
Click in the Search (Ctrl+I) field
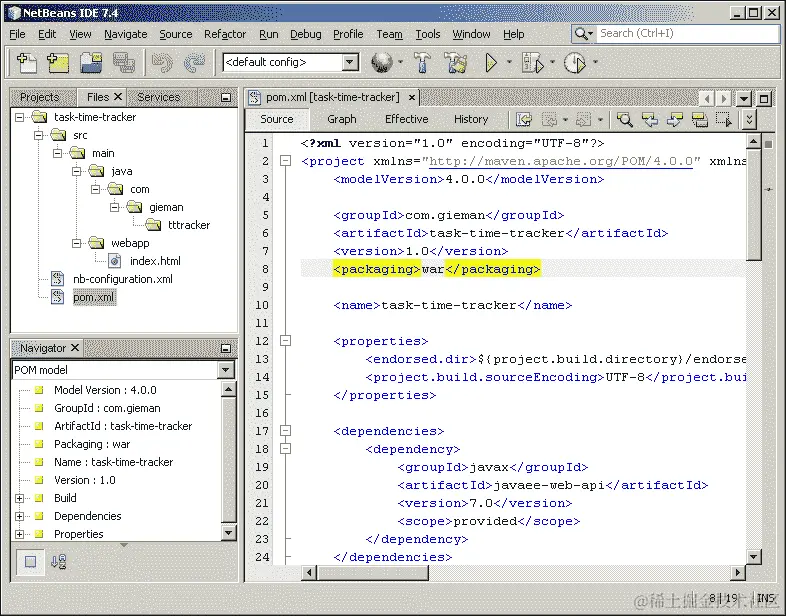click(688, 34)
